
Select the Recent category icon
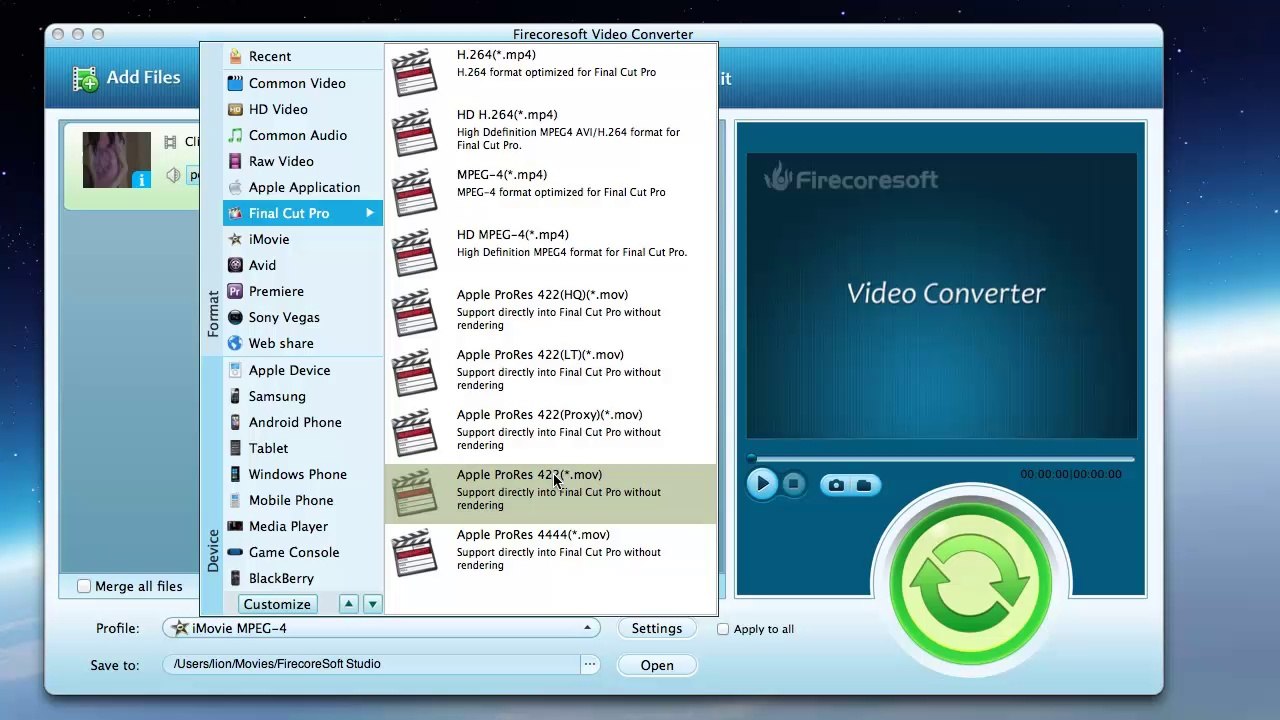point(235,57)
